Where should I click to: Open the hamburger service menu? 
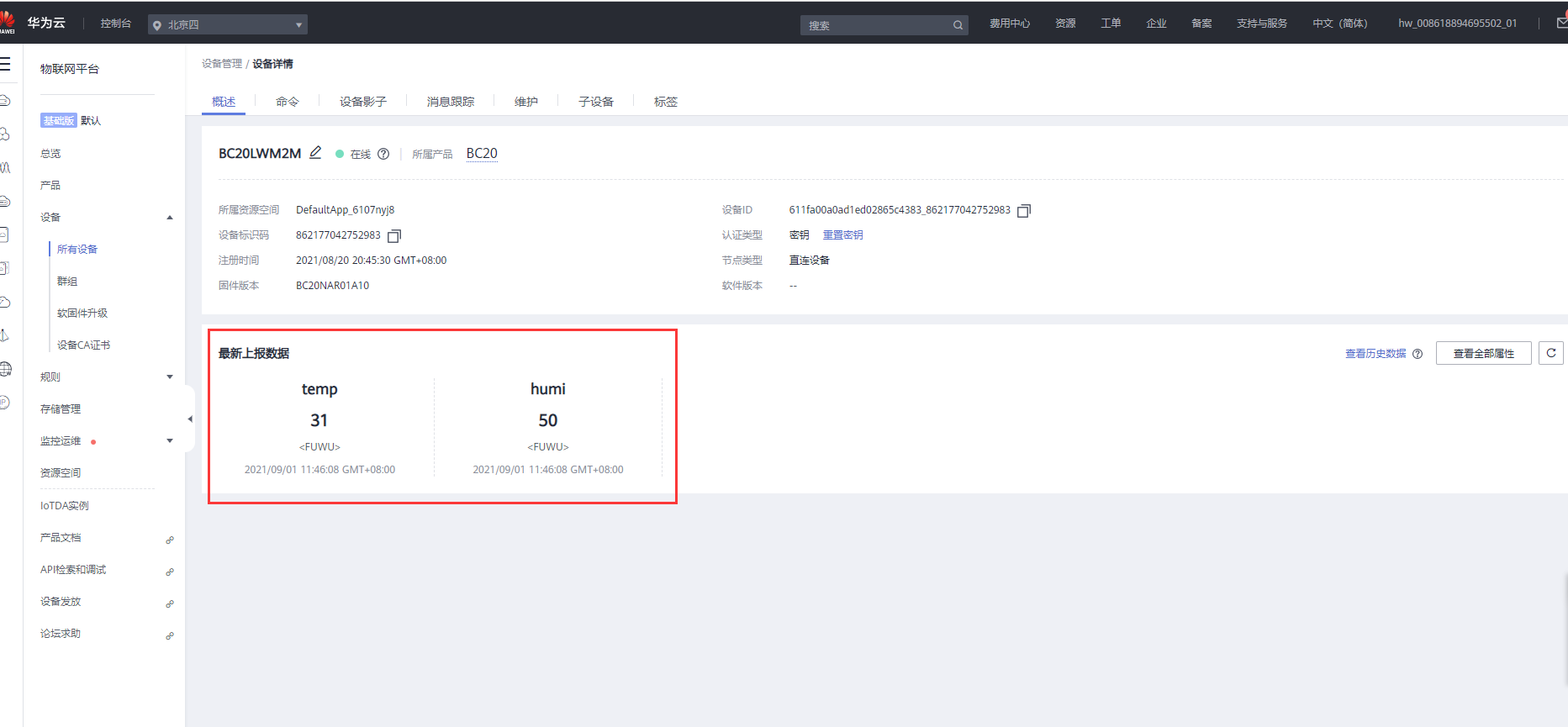(x=5, y=64)
